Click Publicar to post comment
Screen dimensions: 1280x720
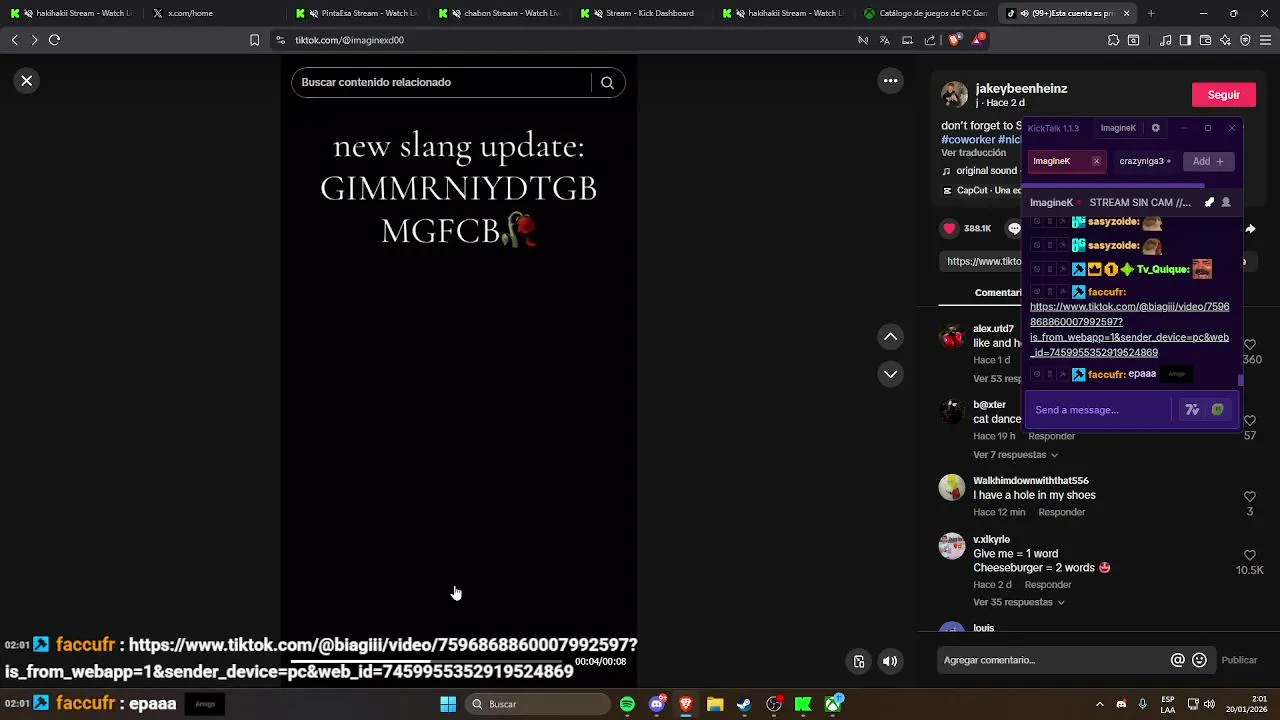1239,660
